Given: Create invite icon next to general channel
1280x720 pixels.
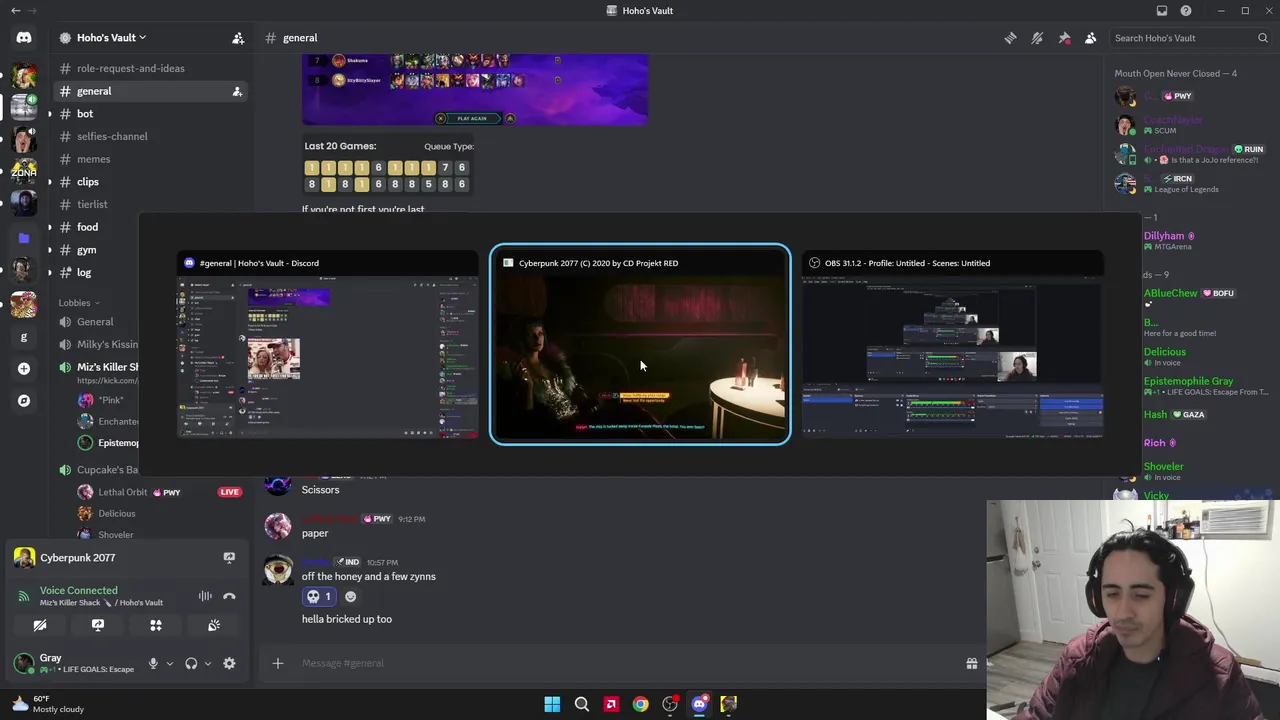Looking at the screenshot, I should click(x=237, y=91).
